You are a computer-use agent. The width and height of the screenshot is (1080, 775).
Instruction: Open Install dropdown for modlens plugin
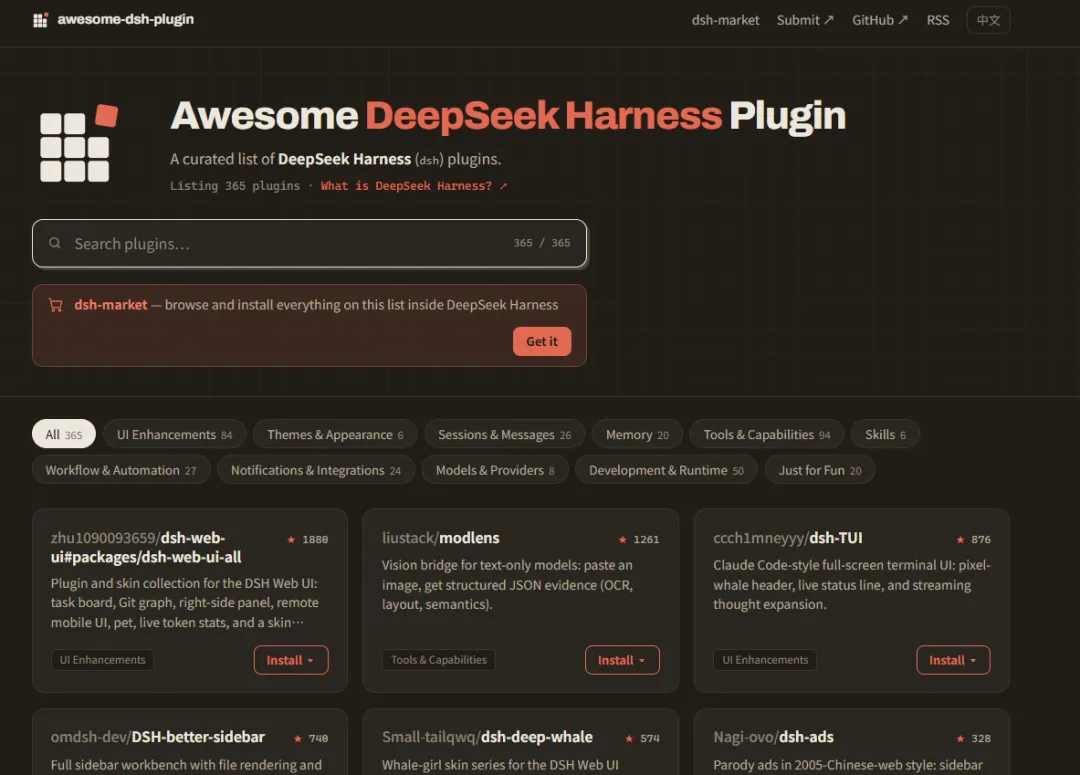point(622,660)
